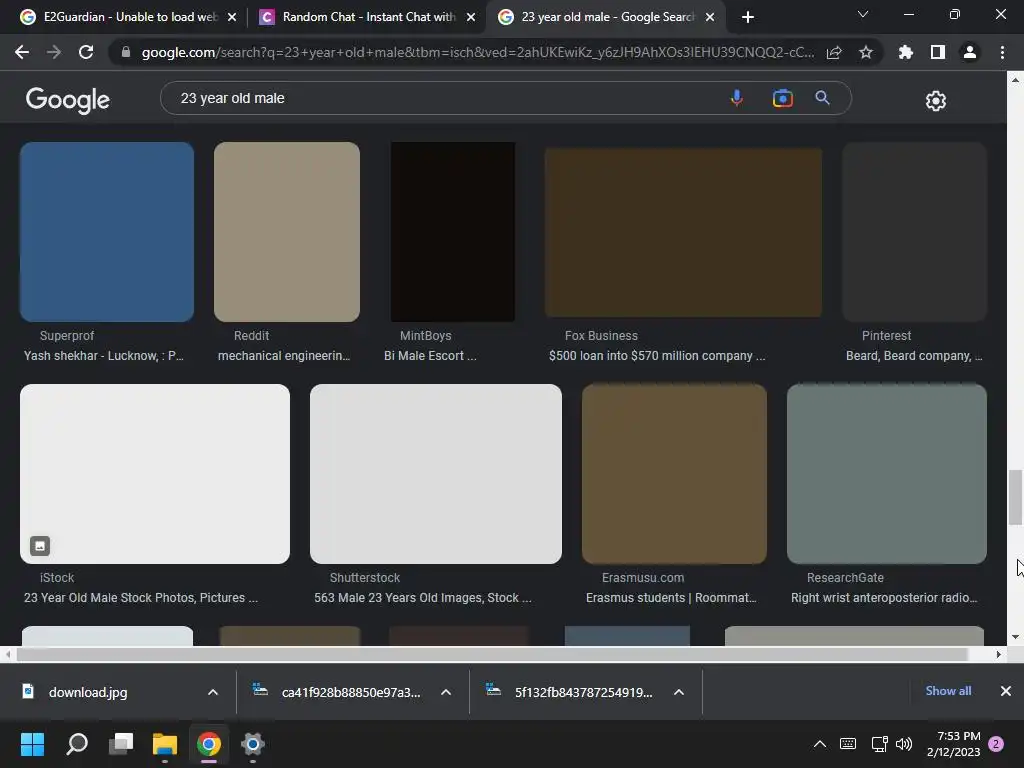Viewport: 1024px width, 768px height.
Task: Toggle the browser side panel
Action: click(x=937, y=52)
